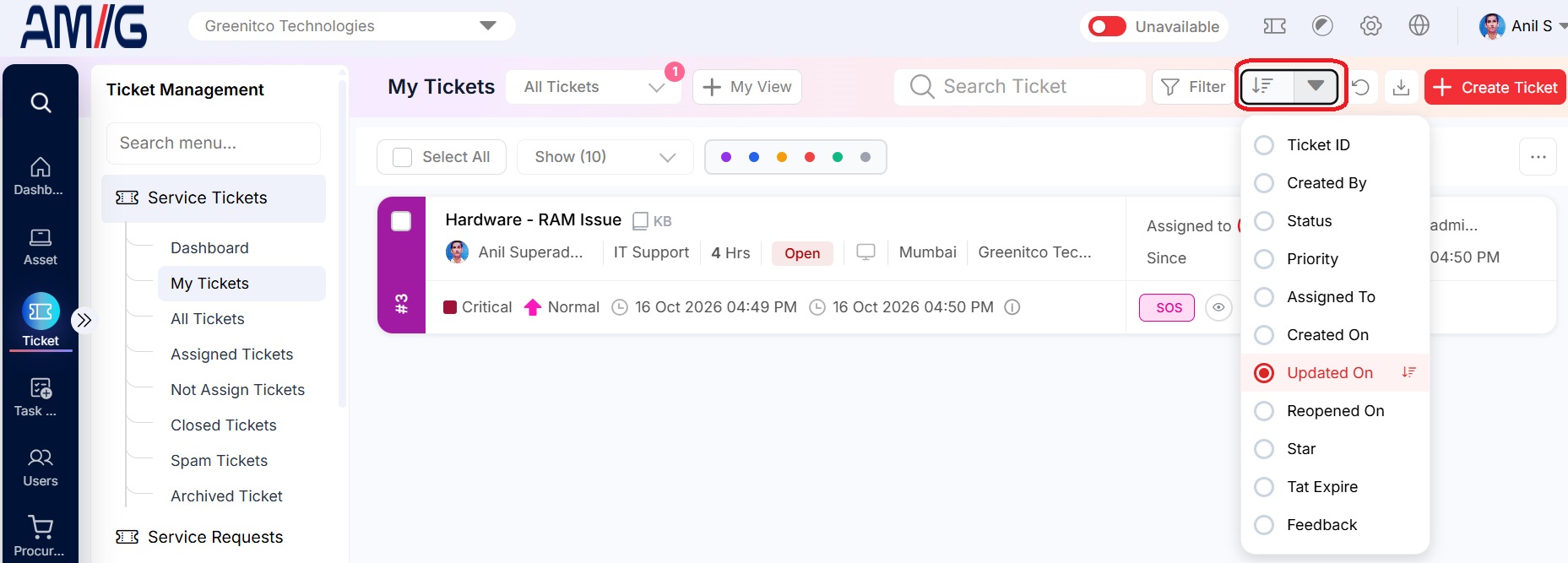Open Not Assign Tickets menu item
The image size is (1568, 563).
[x=237, y=390]
